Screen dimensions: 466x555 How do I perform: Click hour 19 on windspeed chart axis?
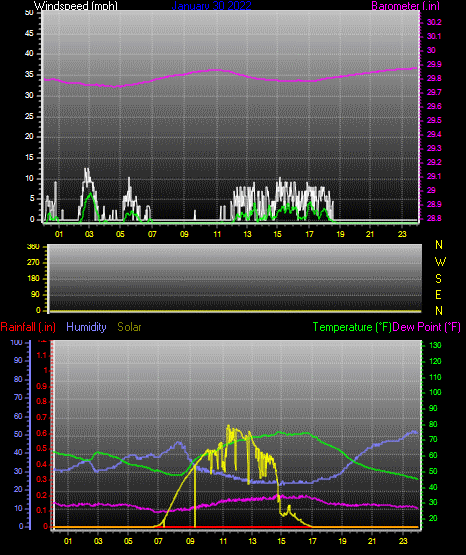[340, 234]
